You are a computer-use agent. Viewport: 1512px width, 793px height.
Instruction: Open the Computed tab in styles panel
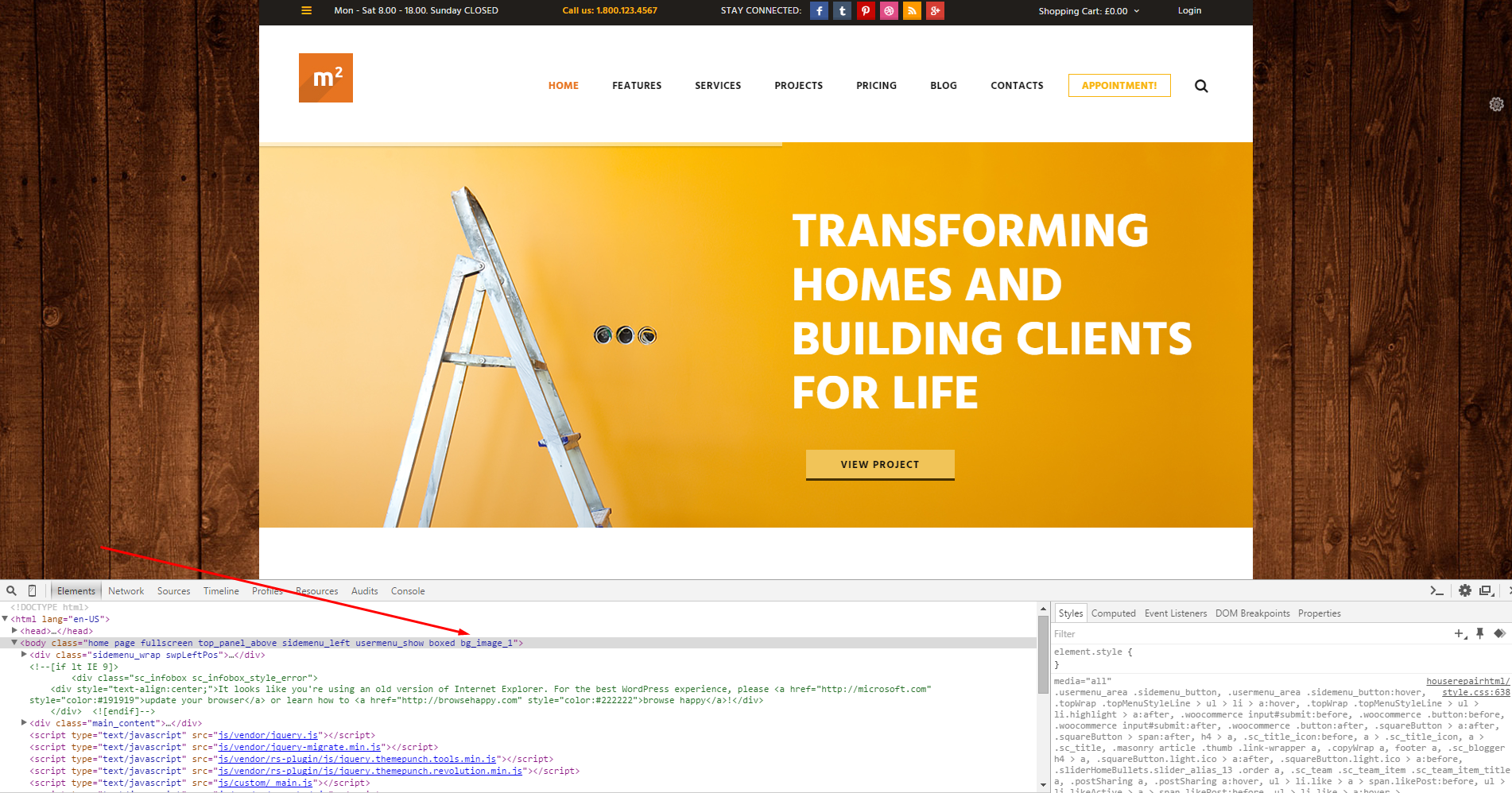point(1113,613)
